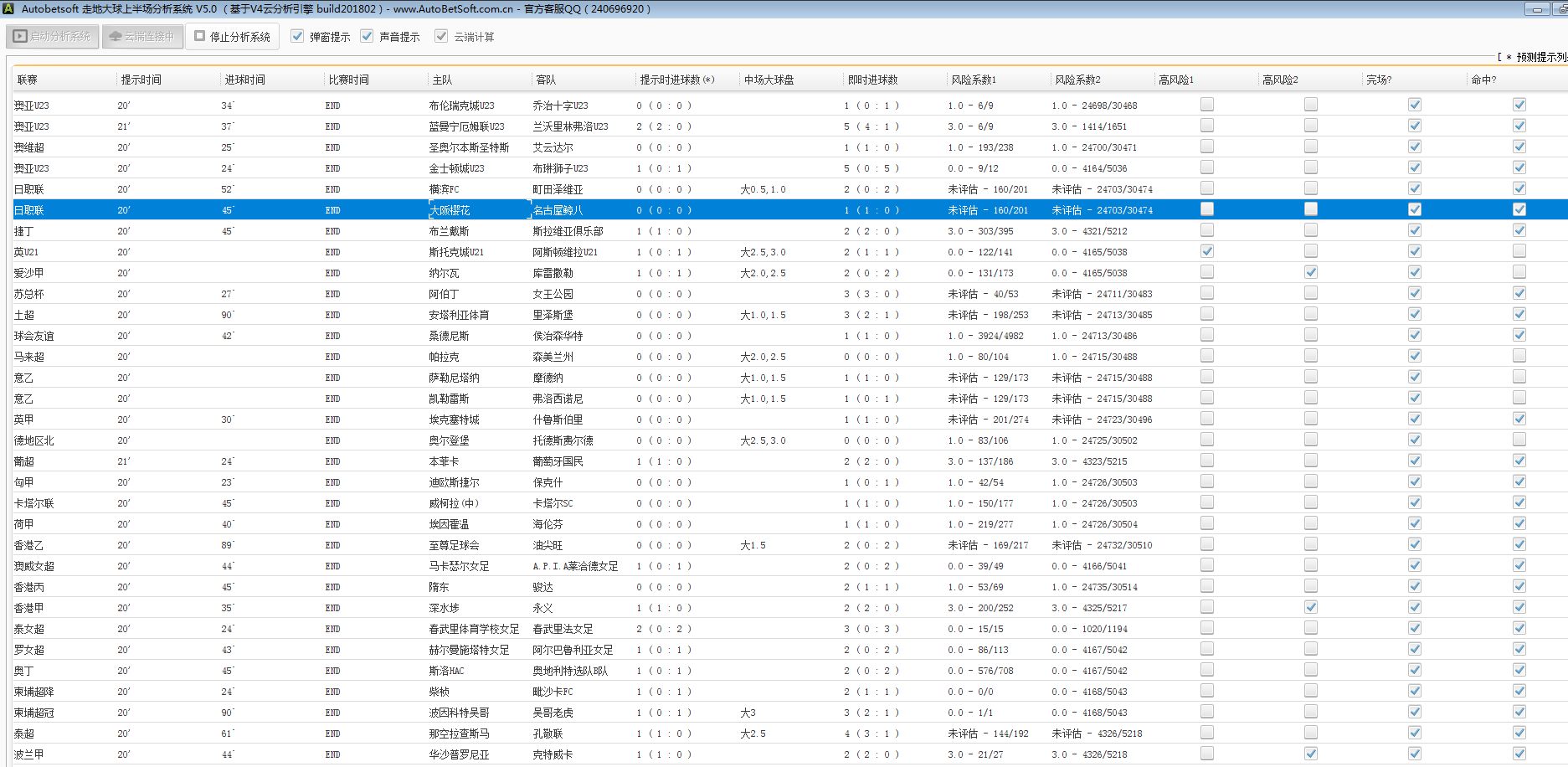This screenshot has height=767, width=1568.
Task: Uncheck 高风险2 box in 纳尔瓦 row
Action: point(1310,272)
